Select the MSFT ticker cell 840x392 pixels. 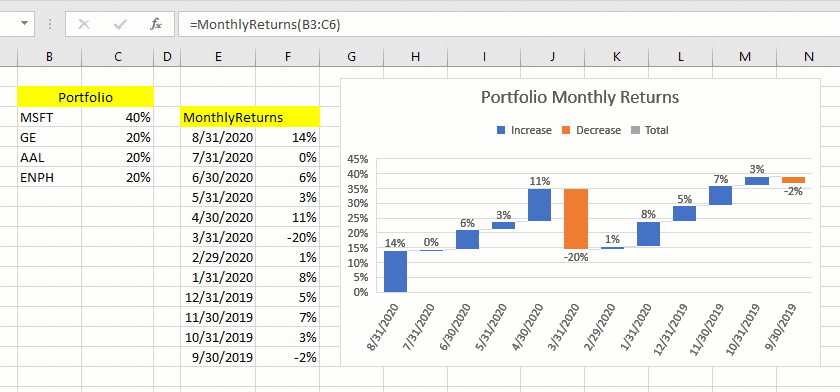(49, 117)
